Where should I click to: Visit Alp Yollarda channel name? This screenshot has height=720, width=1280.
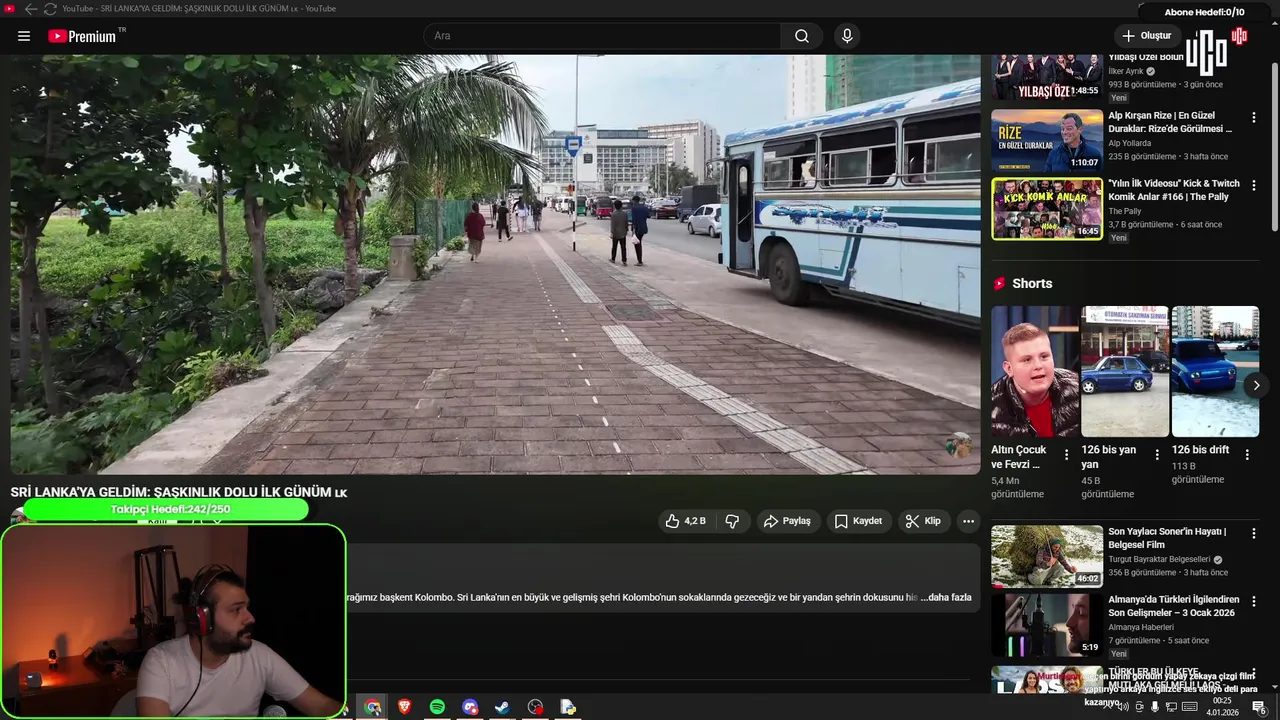1129,143
